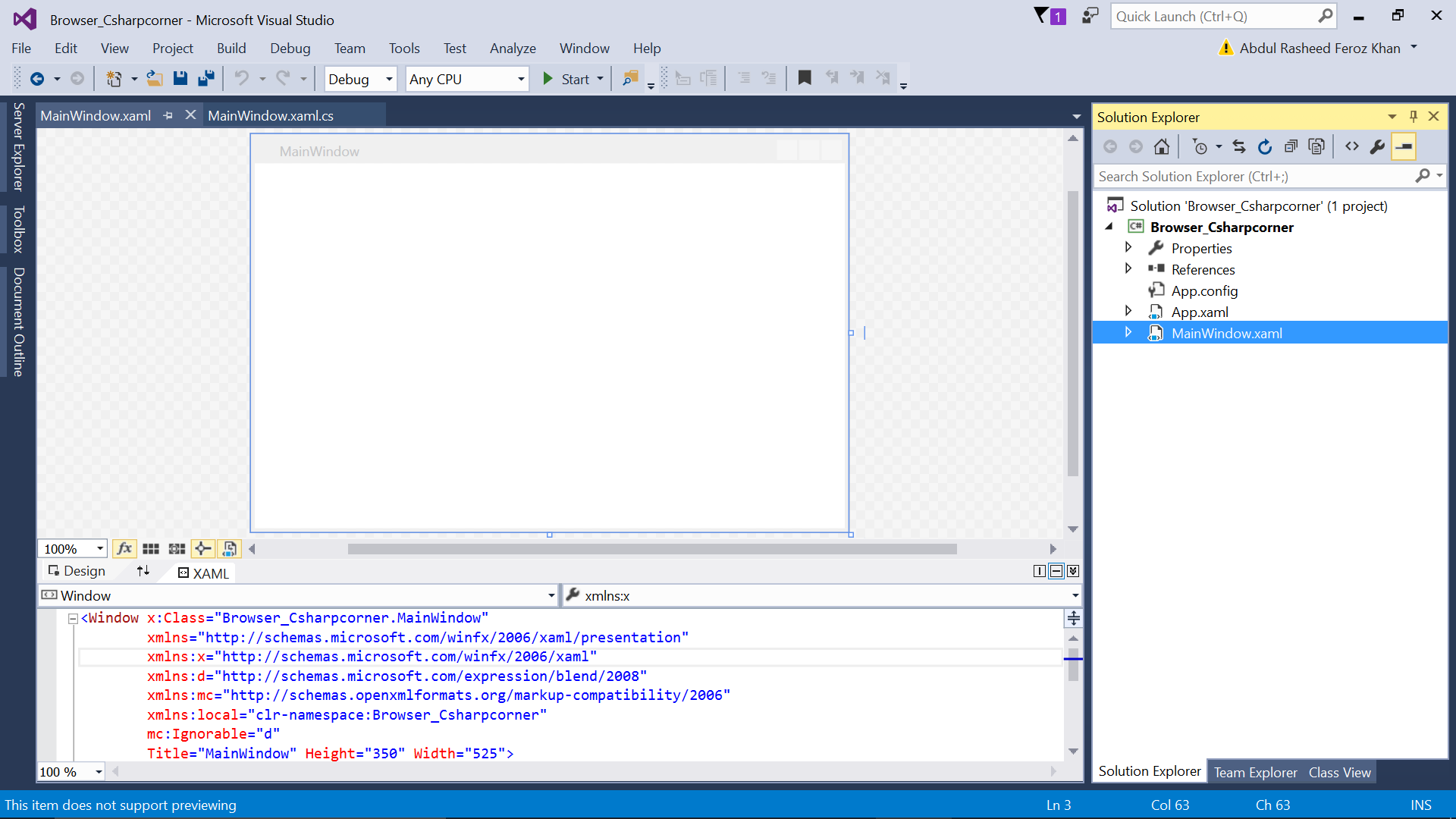Save the current file with Save icon
The height and width of the screenshot is (819, 1456).
click(180, 78)
